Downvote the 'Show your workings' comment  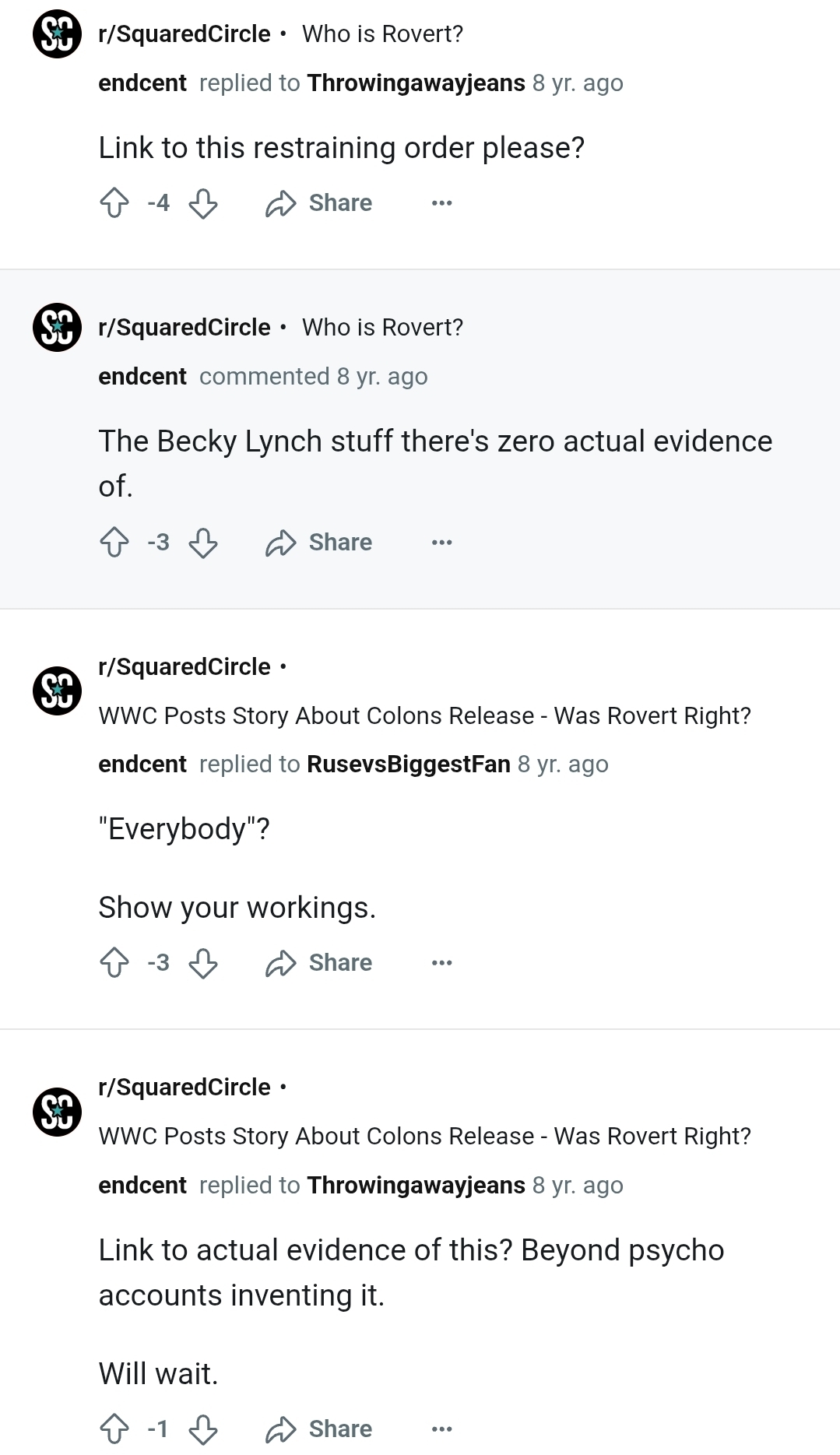coord(203,963)
